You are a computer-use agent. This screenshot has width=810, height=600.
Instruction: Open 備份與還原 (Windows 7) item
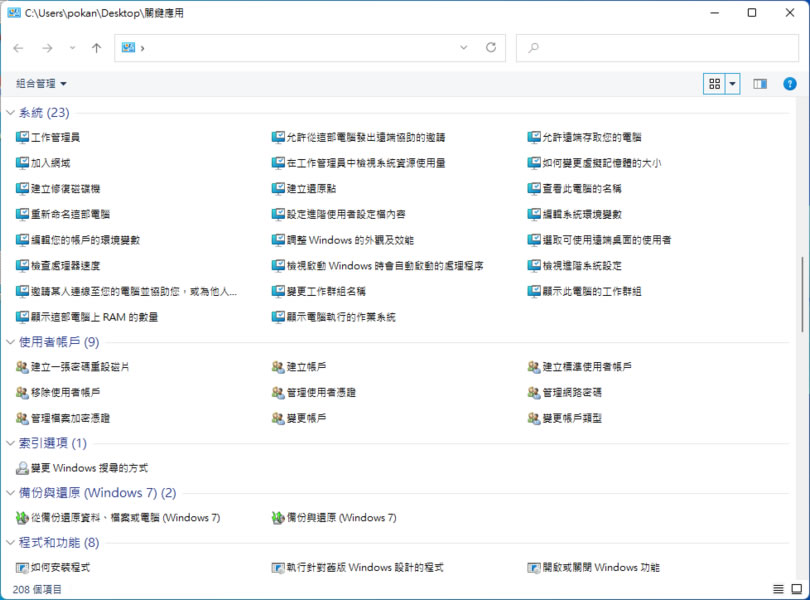(341, 518)
